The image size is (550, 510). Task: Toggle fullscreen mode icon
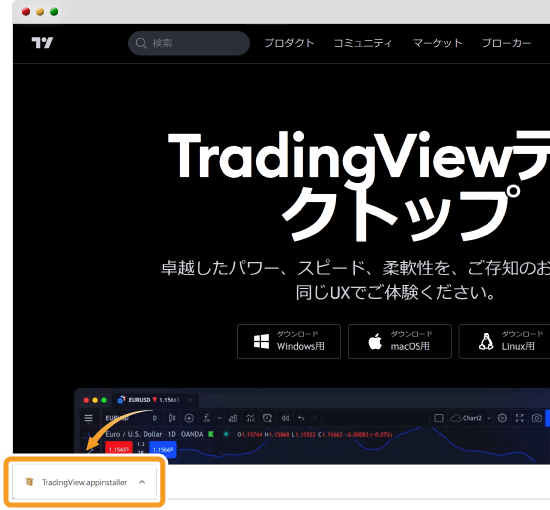(519, 418)
